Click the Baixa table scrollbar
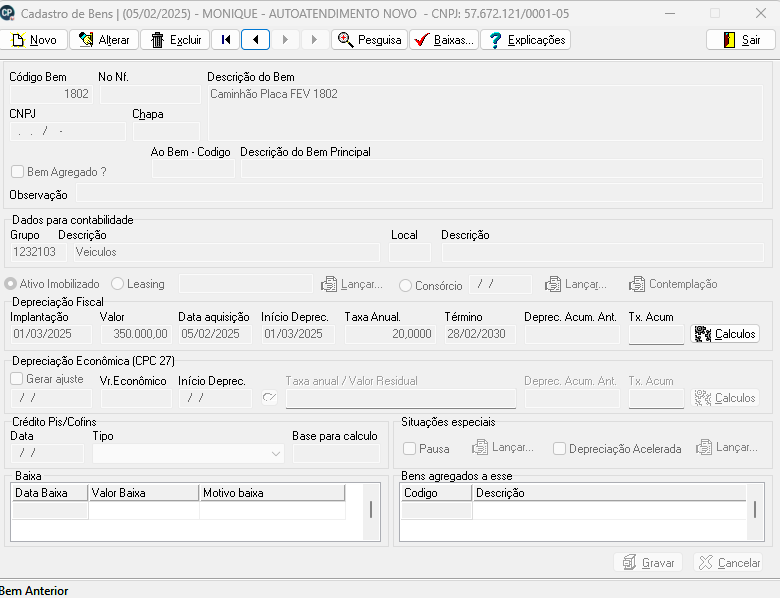Image resolution: width=780 pixels, height=598 pixels. [371, 511]
